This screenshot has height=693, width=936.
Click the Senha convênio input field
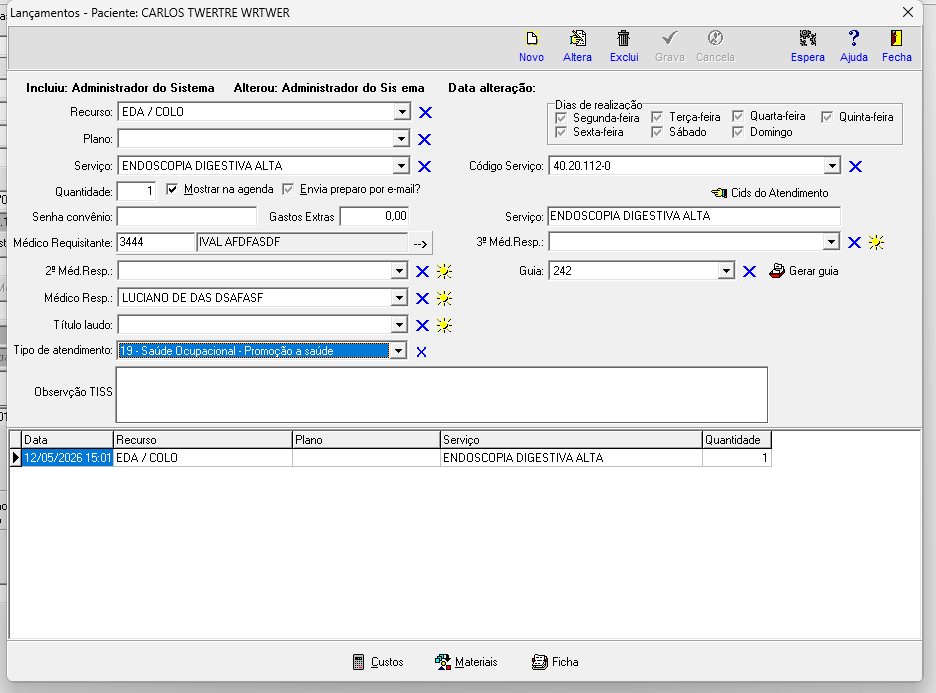point(187,216)
